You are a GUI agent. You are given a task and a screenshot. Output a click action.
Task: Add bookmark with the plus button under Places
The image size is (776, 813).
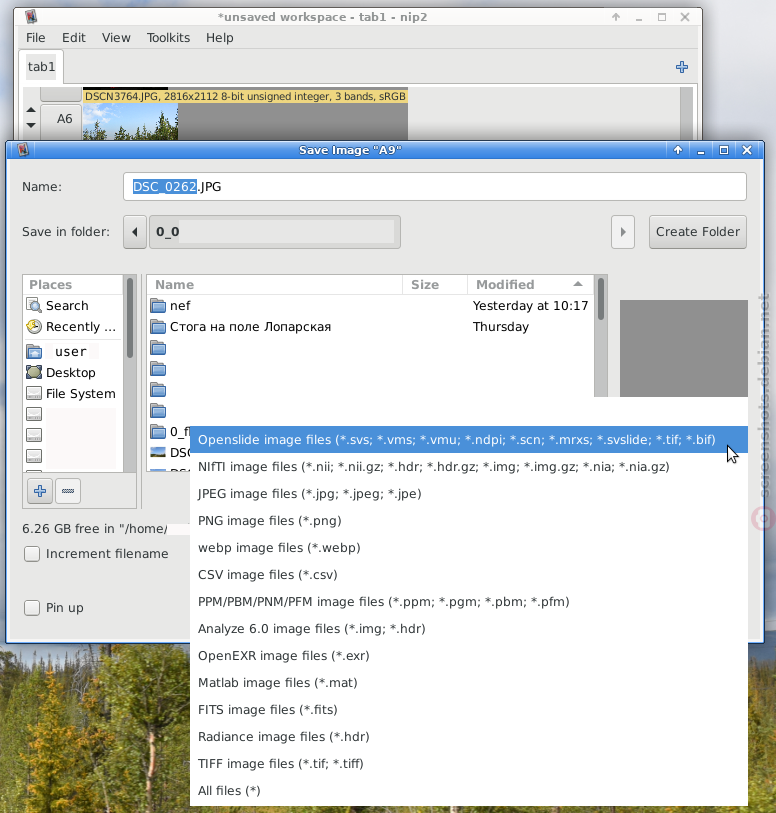[40, 491]
